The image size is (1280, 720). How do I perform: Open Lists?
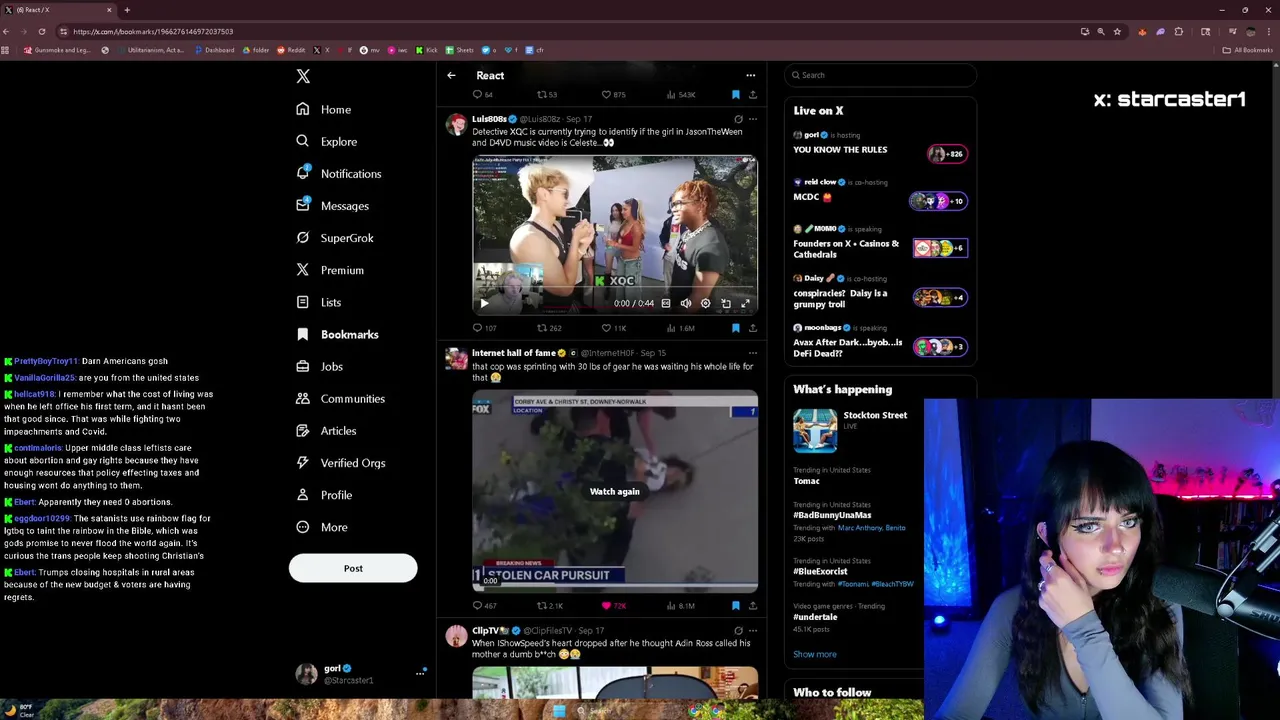(318, 302)
